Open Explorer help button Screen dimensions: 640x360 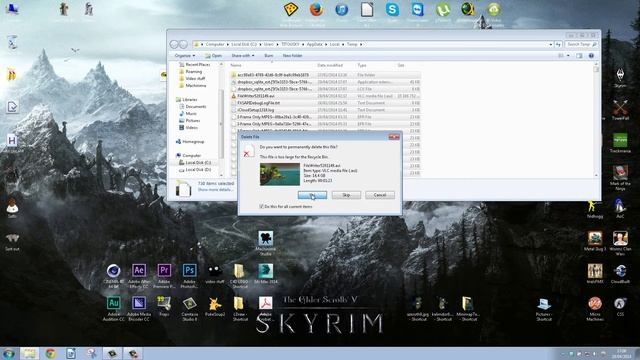(x=591, y=56)
